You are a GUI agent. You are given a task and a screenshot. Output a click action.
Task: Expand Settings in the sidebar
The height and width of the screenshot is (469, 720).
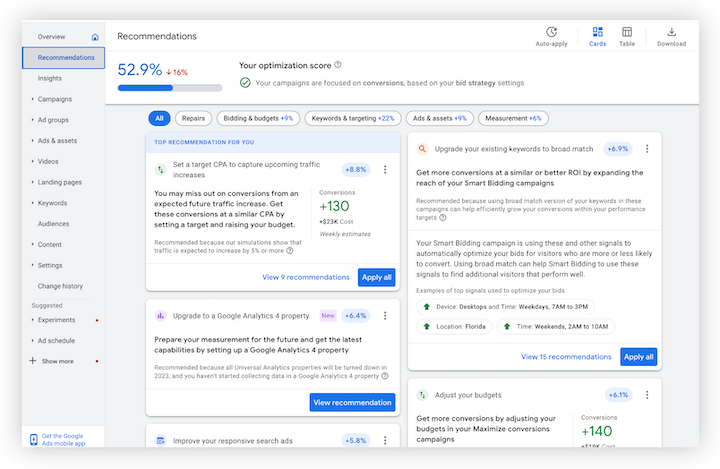click(x=49, y=265)
